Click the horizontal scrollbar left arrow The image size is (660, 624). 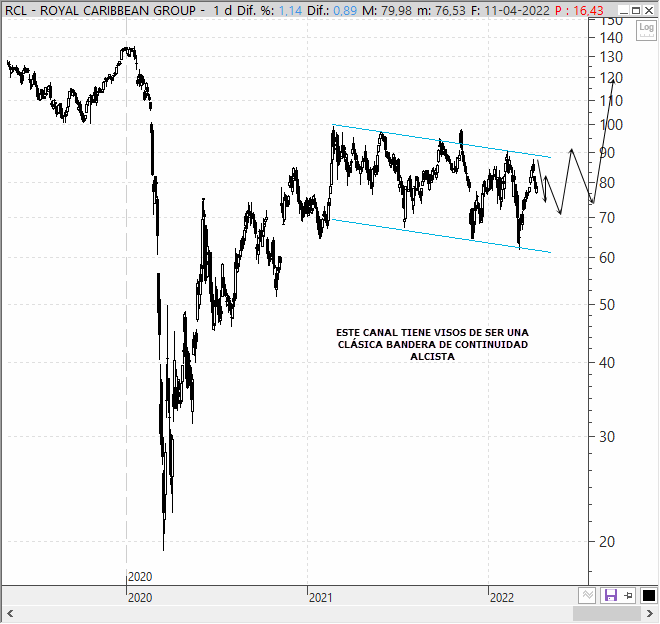(10, 613)
